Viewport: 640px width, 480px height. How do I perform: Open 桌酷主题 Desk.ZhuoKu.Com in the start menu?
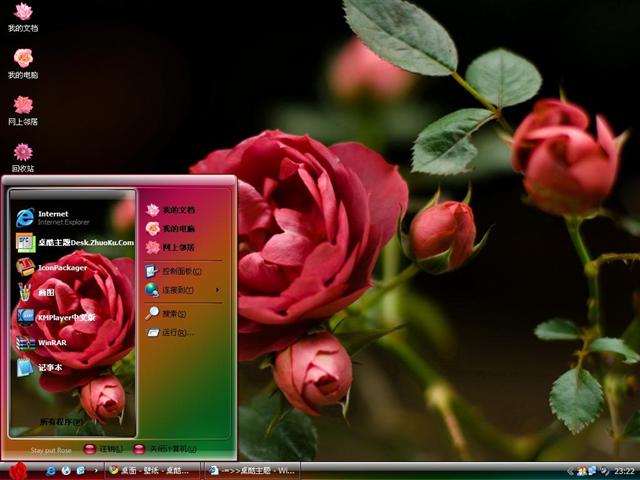(x=73, y=242)
